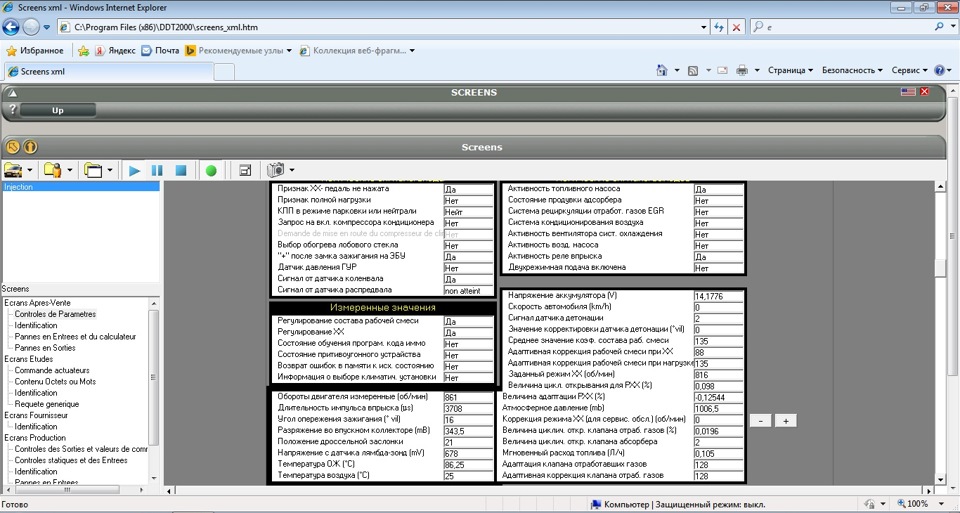
Task: Open Коллекция веб-фрагм... favorites item
Action: pos(358,51)
